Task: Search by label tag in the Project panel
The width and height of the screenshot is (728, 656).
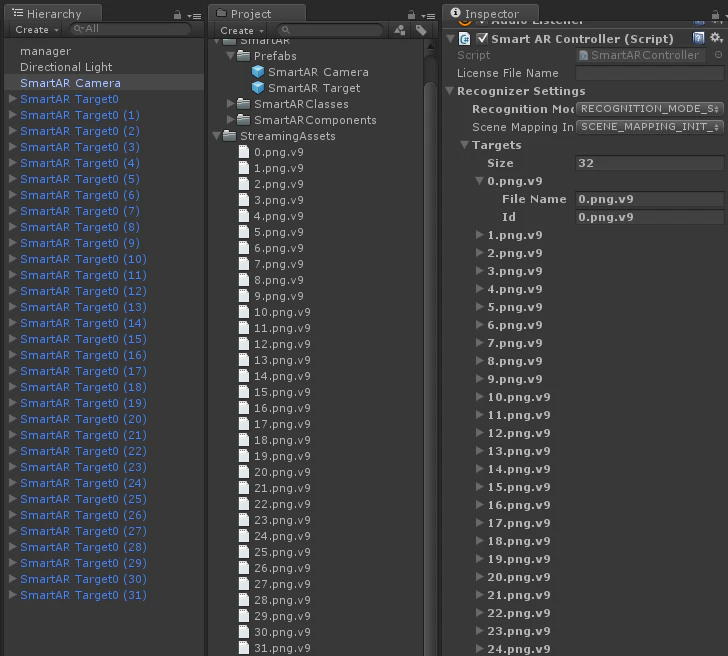Action: click(x=421, y=30)
